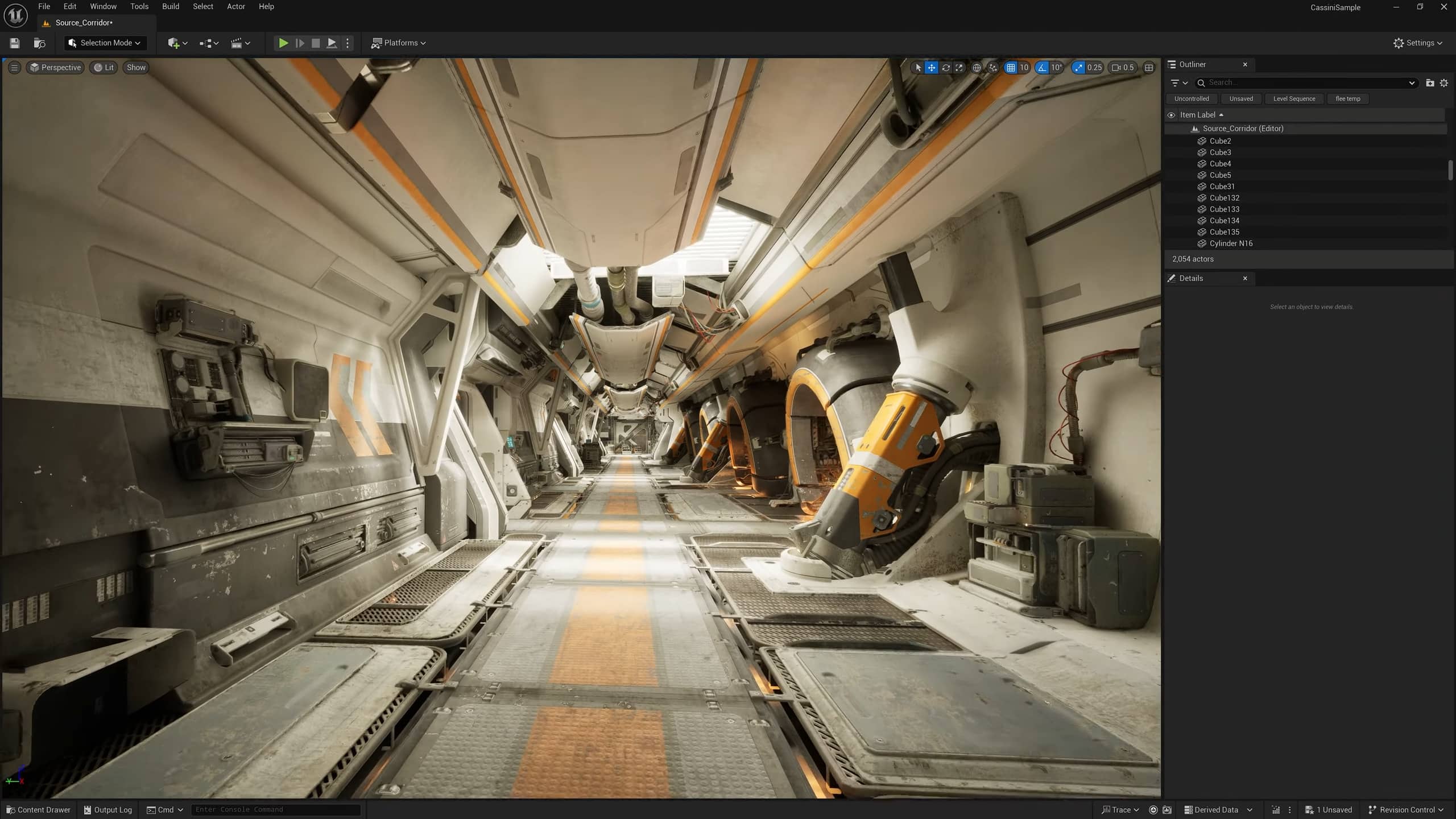Click the Save Current Level icon
The height and width of the screenshot is (819, 1456).
pos(15,43)
